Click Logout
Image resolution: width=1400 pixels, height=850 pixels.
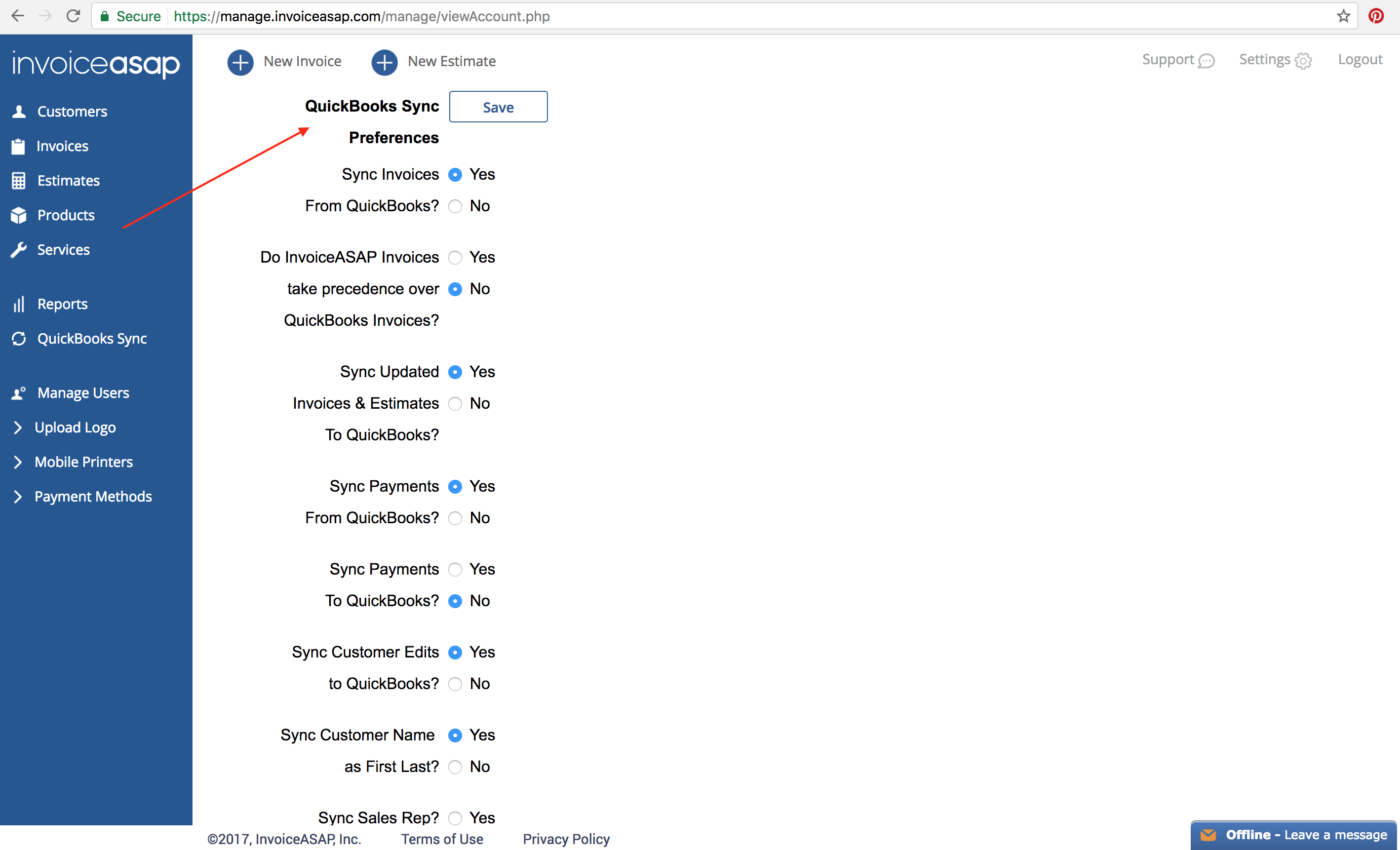[x=1360, y=60]
